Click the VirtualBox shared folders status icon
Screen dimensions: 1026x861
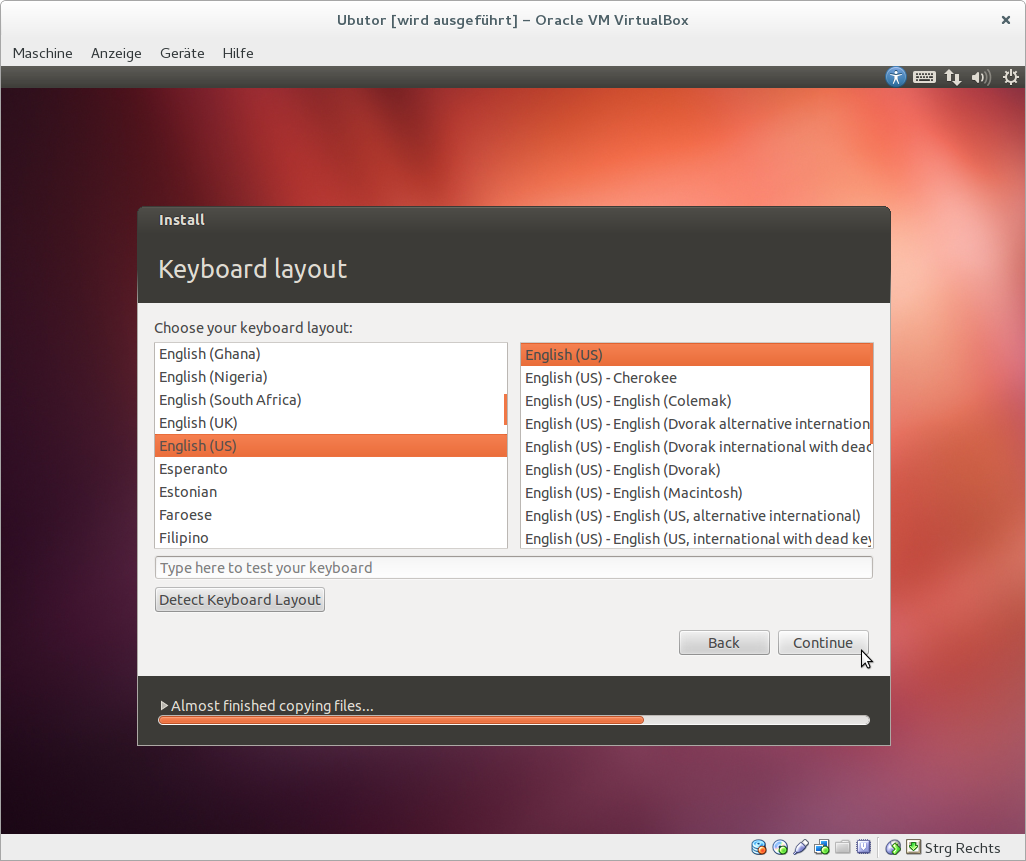pyautogui.click(x=843, y=848)
